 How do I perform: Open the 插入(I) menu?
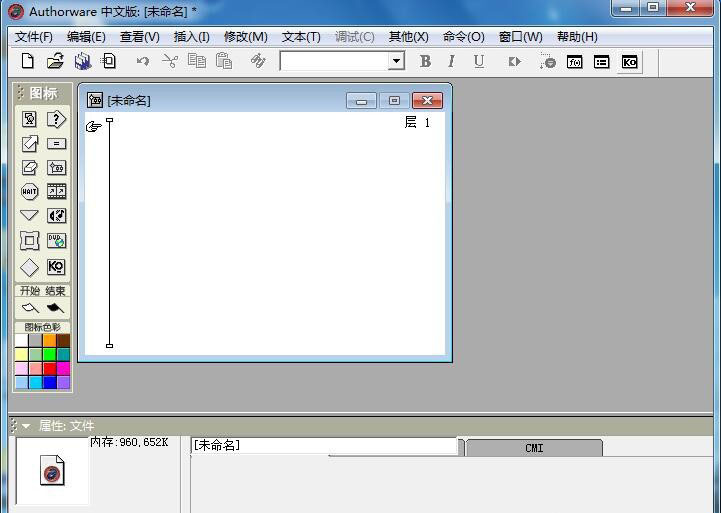tap(192, 37)
